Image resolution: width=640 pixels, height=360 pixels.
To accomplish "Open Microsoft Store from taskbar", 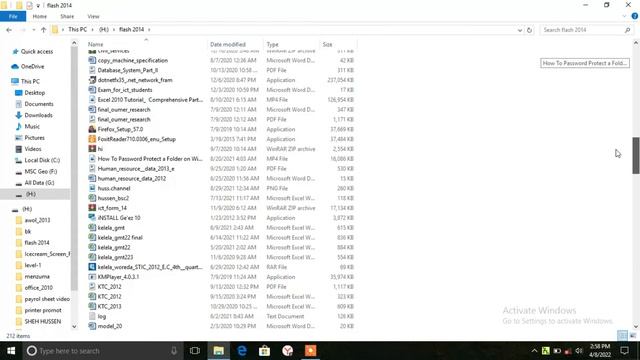I will (x=264, y=351).
